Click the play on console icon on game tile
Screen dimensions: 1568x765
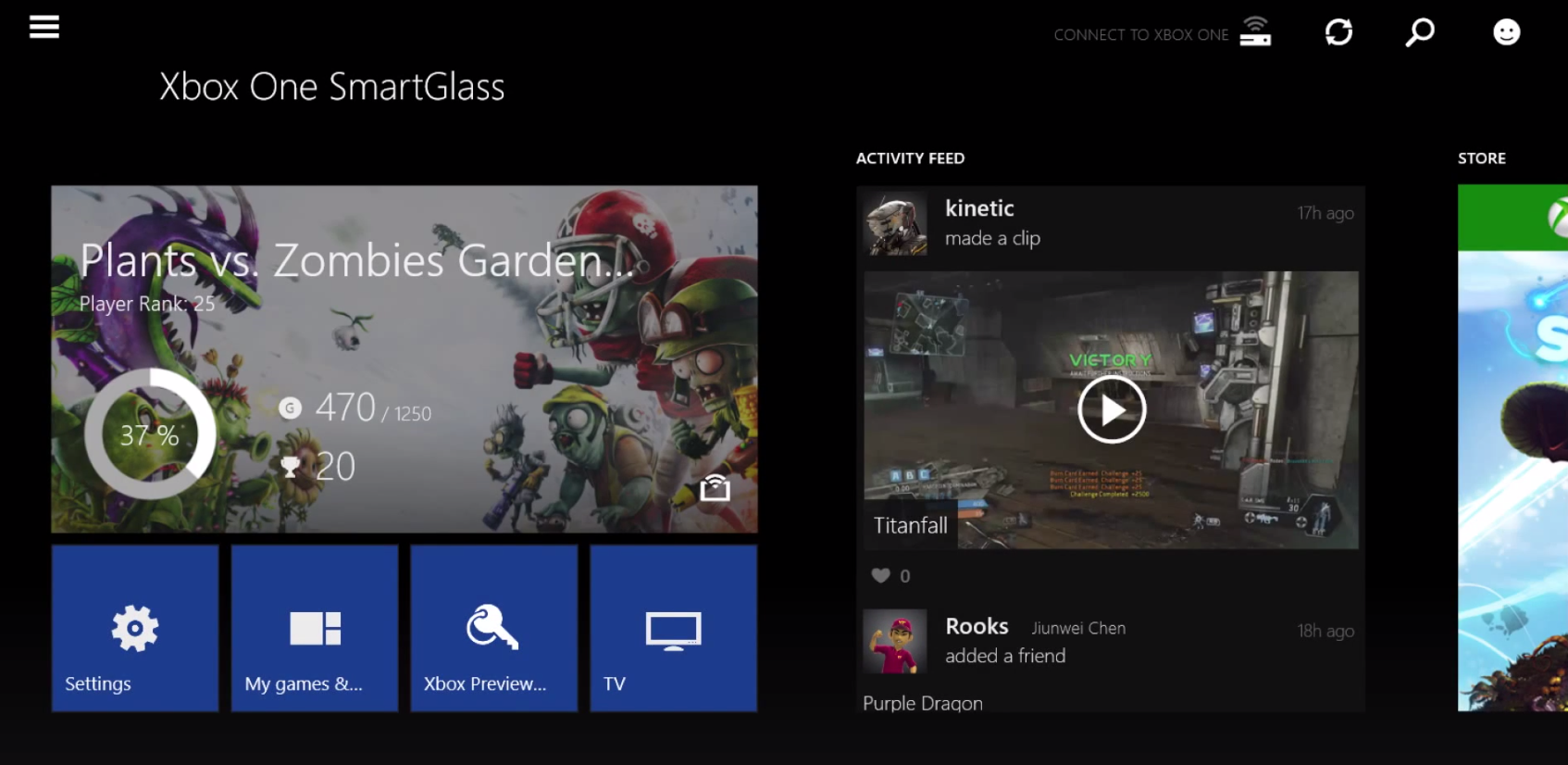point(715,487)
